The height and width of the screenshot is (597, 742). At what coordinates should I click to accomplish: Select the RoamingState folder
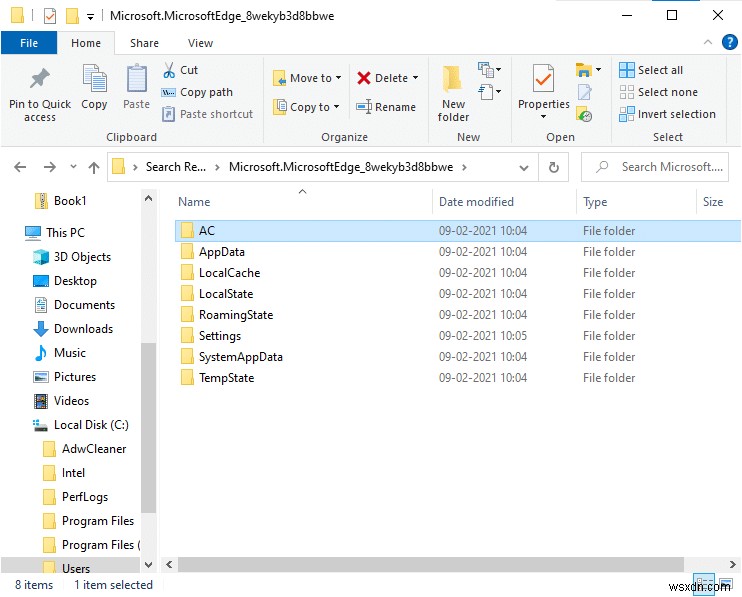pyautogui.click(x=457, y=315)
